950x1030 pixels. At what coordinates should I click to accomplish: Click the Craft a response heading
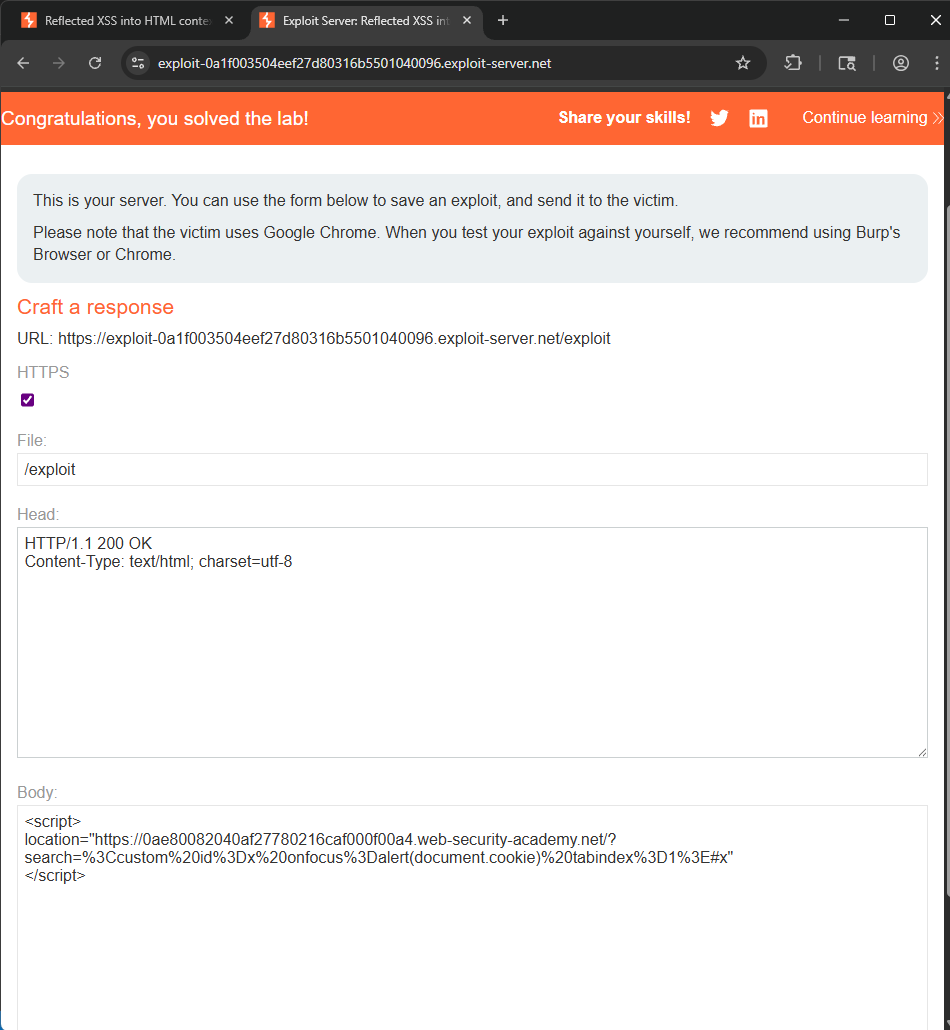click(95, 307)
